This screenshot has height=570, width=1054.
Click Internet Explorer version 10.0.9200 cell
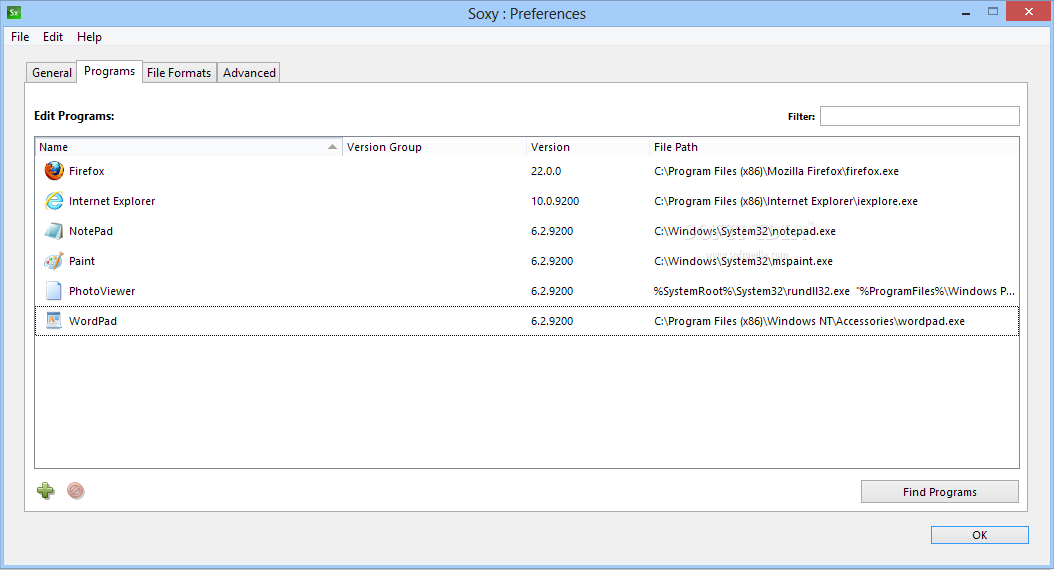(x=555, y=201)
